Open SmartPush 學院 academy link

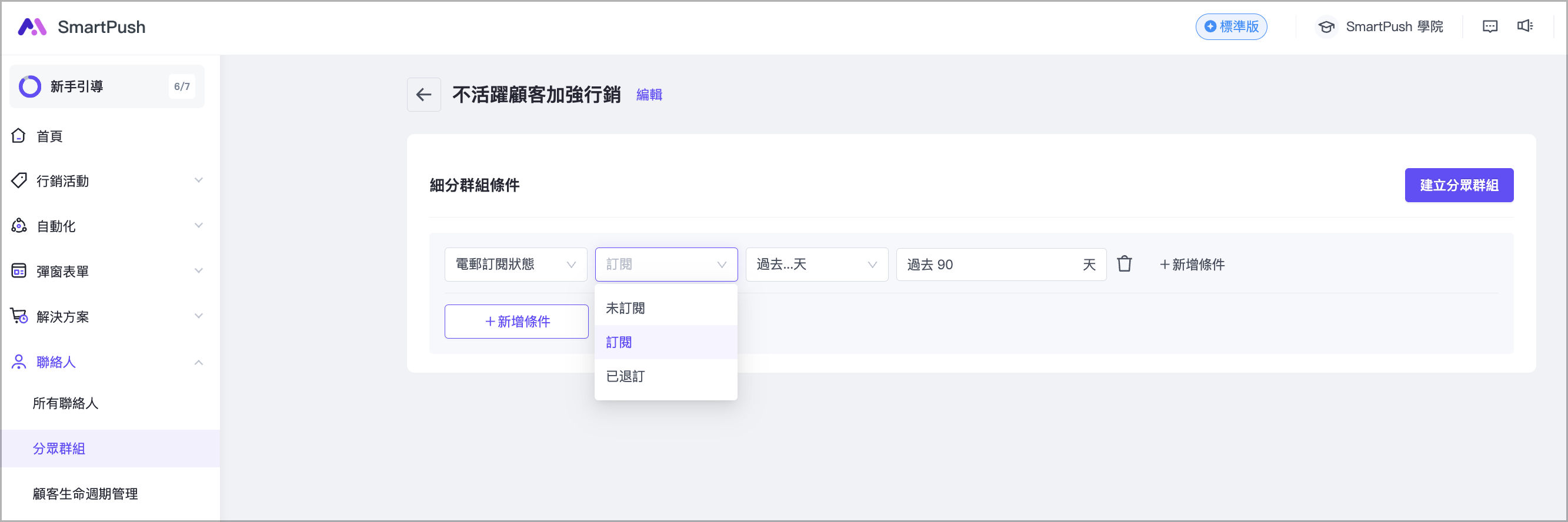click(1380, 27)
